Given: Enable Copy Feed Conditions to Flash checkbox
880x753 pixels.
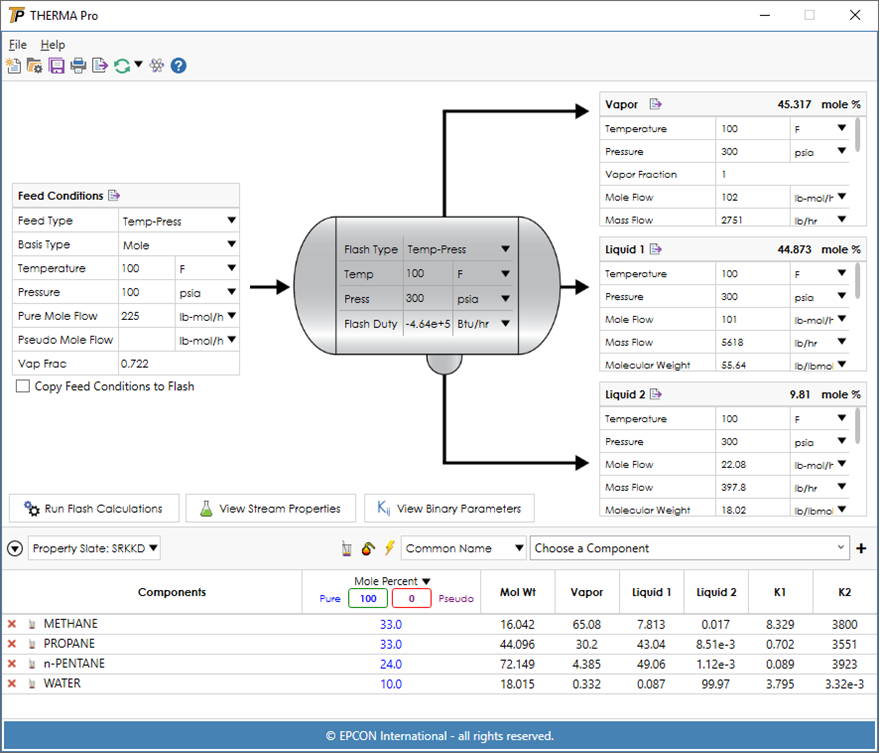Looking at the screenshot, I should (23, 386).
